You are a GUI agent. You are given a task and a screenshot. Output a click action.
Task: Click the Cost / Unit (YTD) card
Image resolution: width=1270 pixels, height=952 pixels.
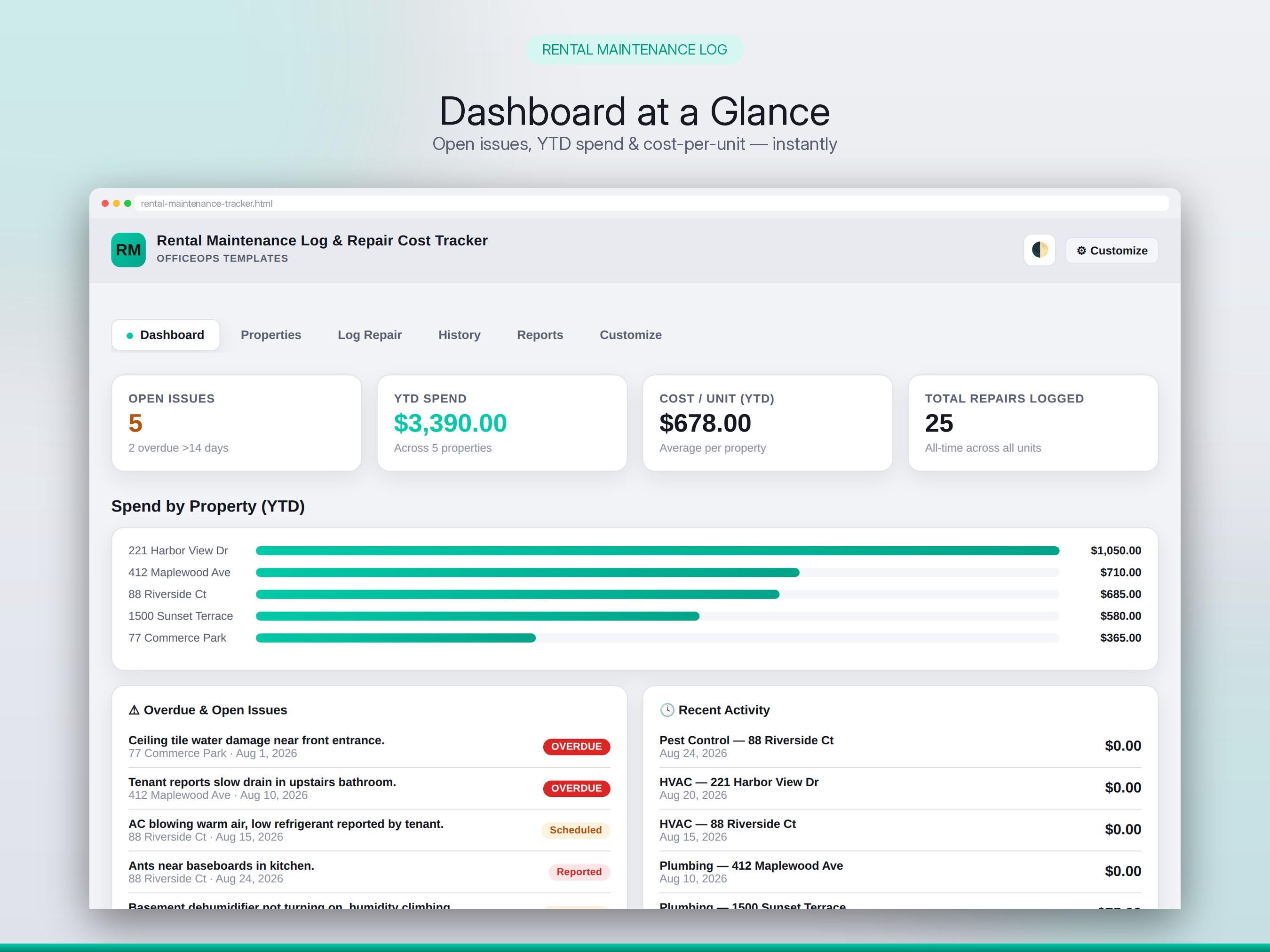(768, 423)
